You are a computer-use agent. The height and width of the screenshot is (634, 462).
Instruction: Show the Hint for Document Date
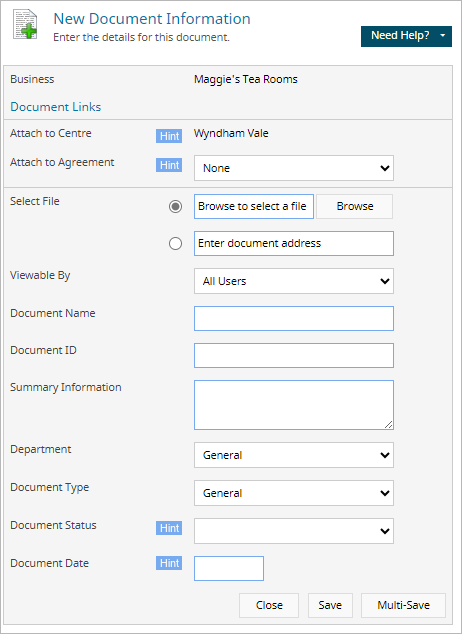coord(169,563)
